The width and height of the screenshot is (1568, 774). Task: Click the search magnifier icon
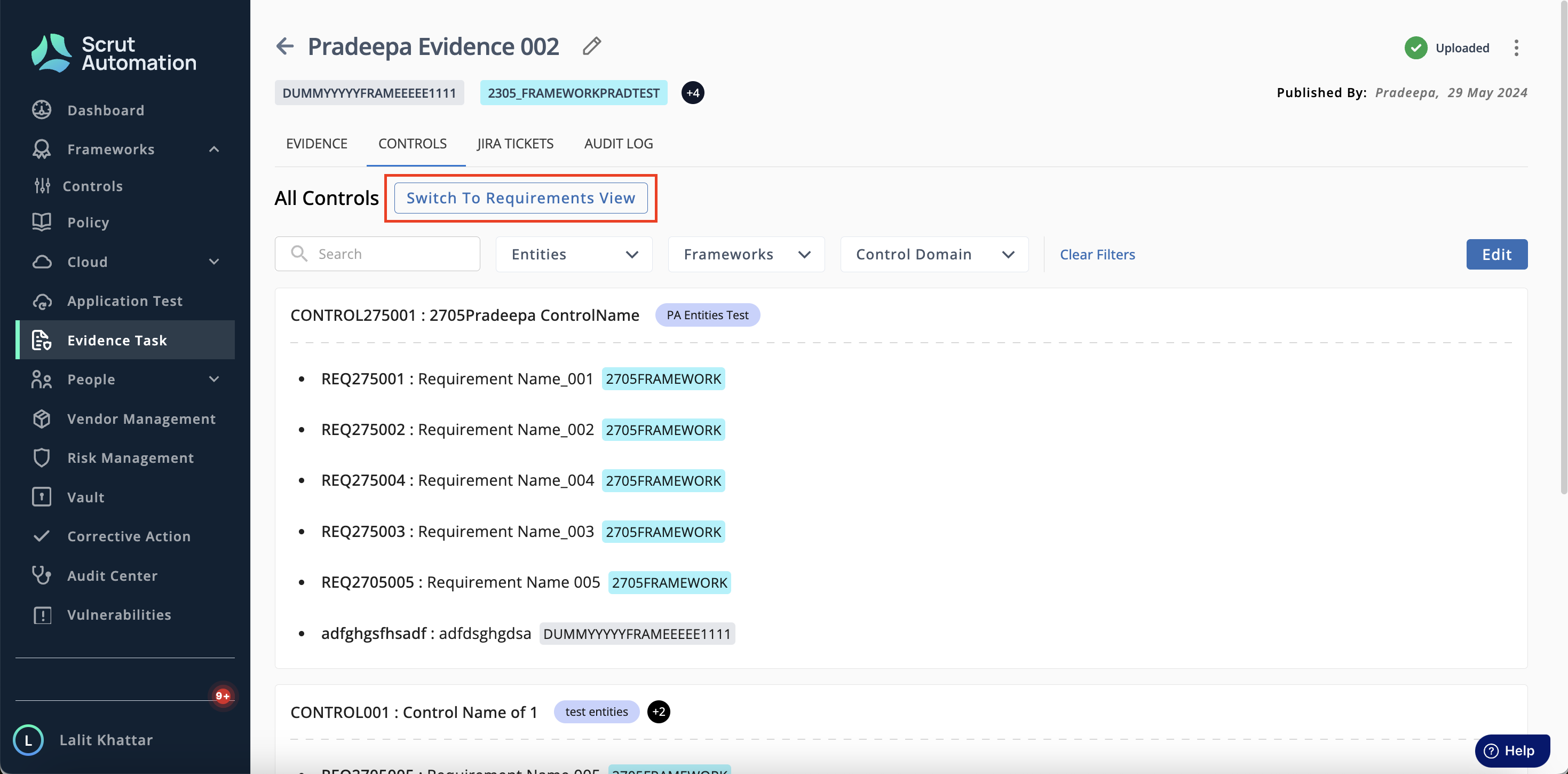click(299, 254)
